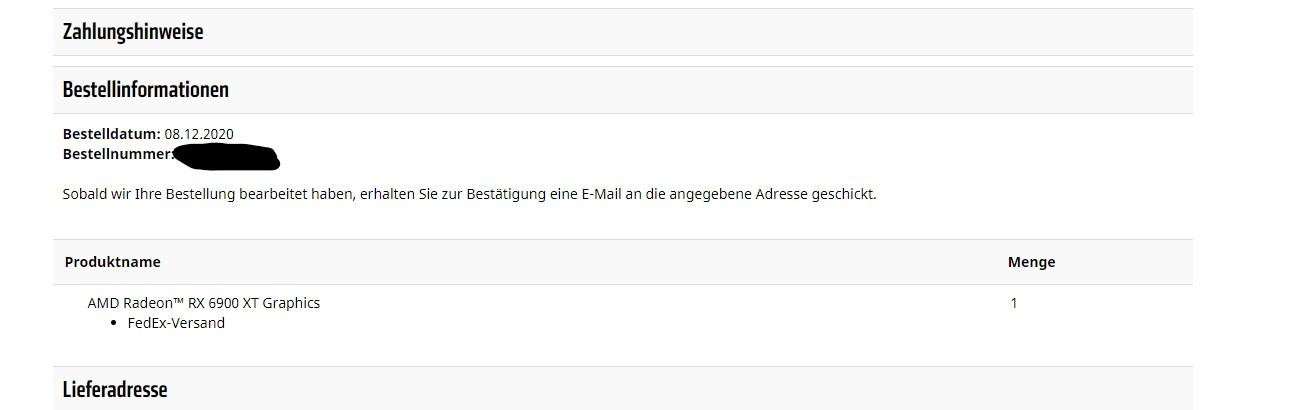Click the Zahlungshinweise section heading
Screen dimensions: 1293x410
(x=133, y=32)
